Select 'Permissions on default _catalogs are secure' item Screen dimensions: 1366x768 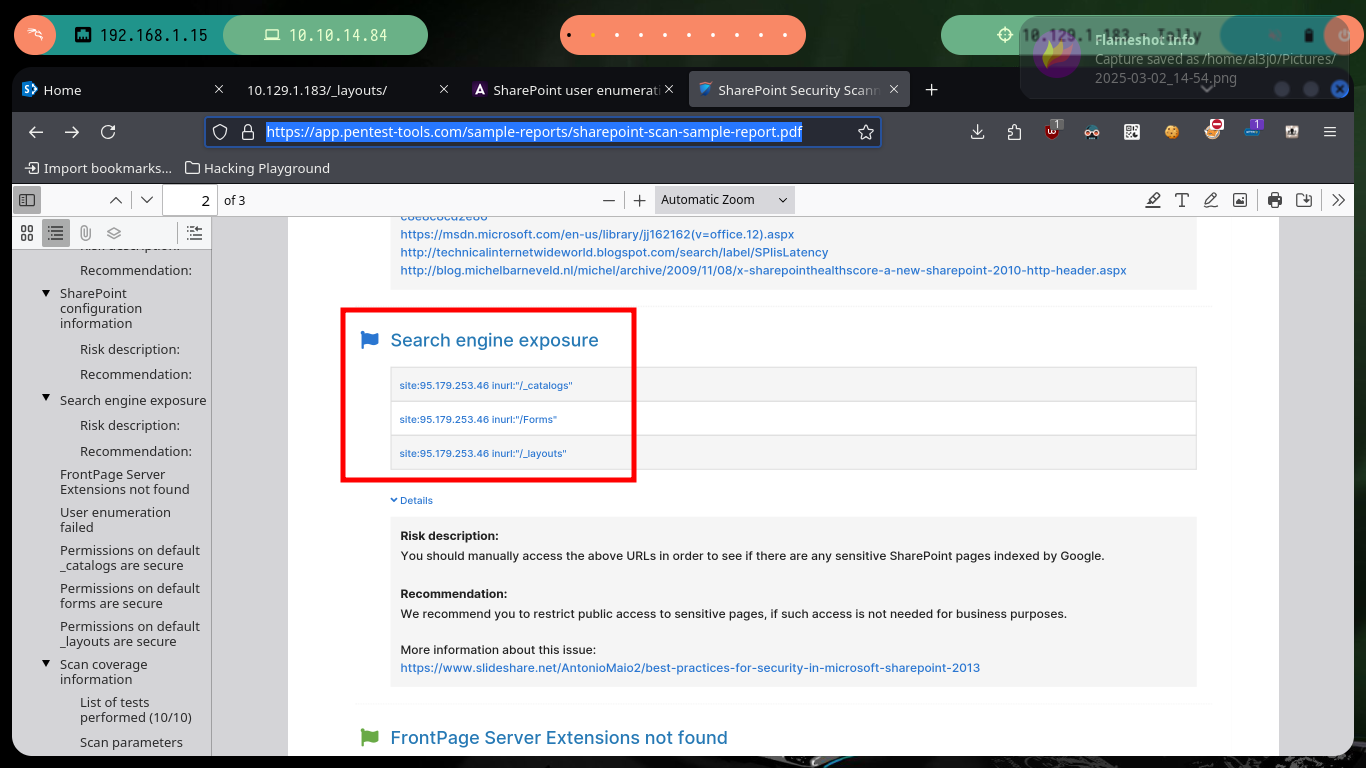[130, 558]
